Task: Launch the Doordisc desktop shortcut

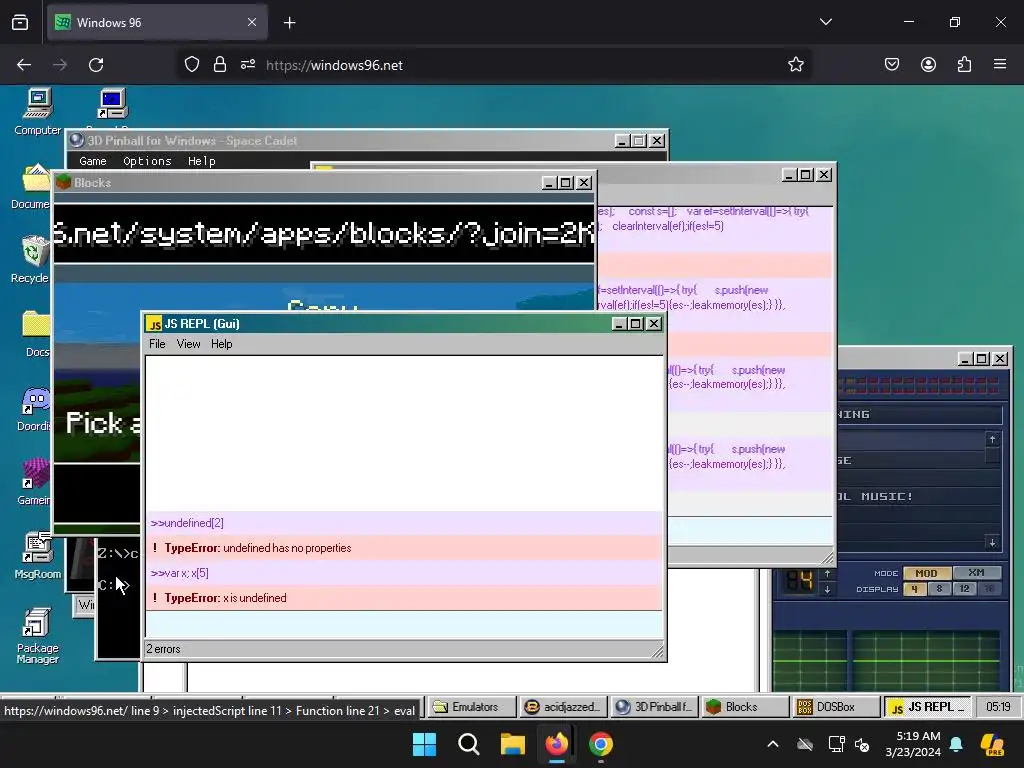Action: pyautogui.click(x=34, y=408)
